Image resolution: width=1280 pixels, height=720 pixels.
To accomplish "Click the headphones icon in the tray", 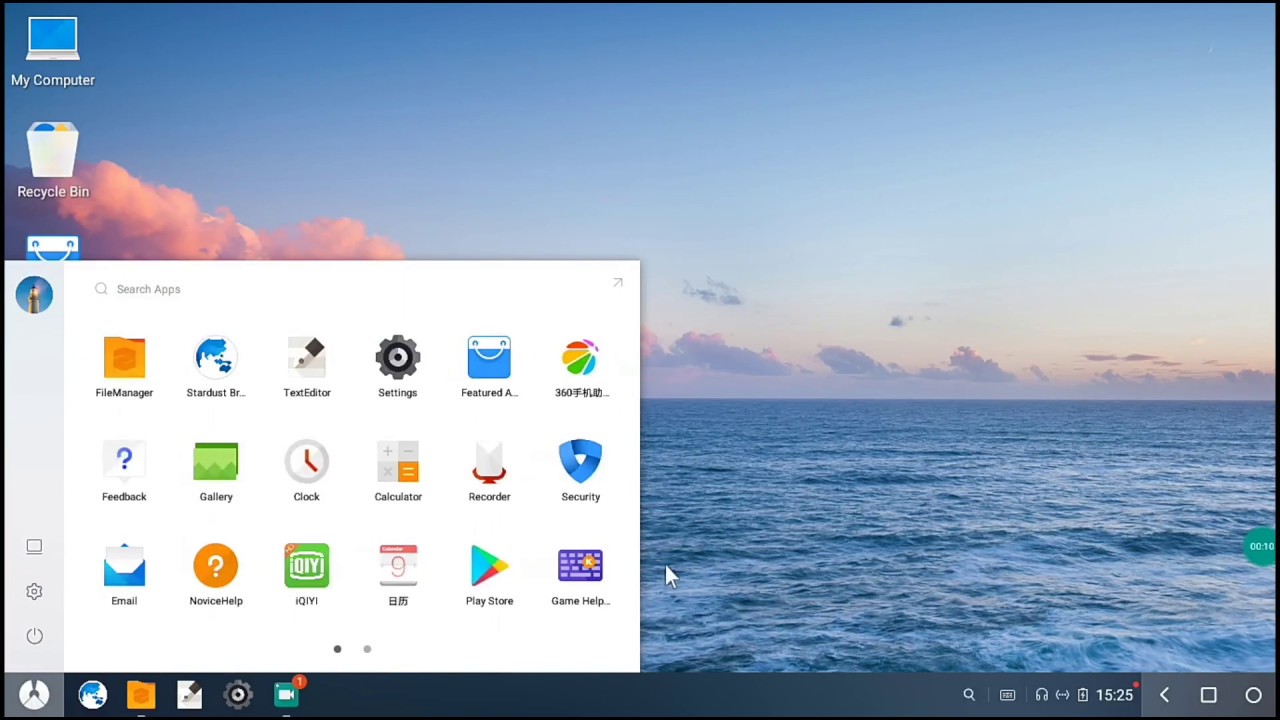I will coord(1042,695).
